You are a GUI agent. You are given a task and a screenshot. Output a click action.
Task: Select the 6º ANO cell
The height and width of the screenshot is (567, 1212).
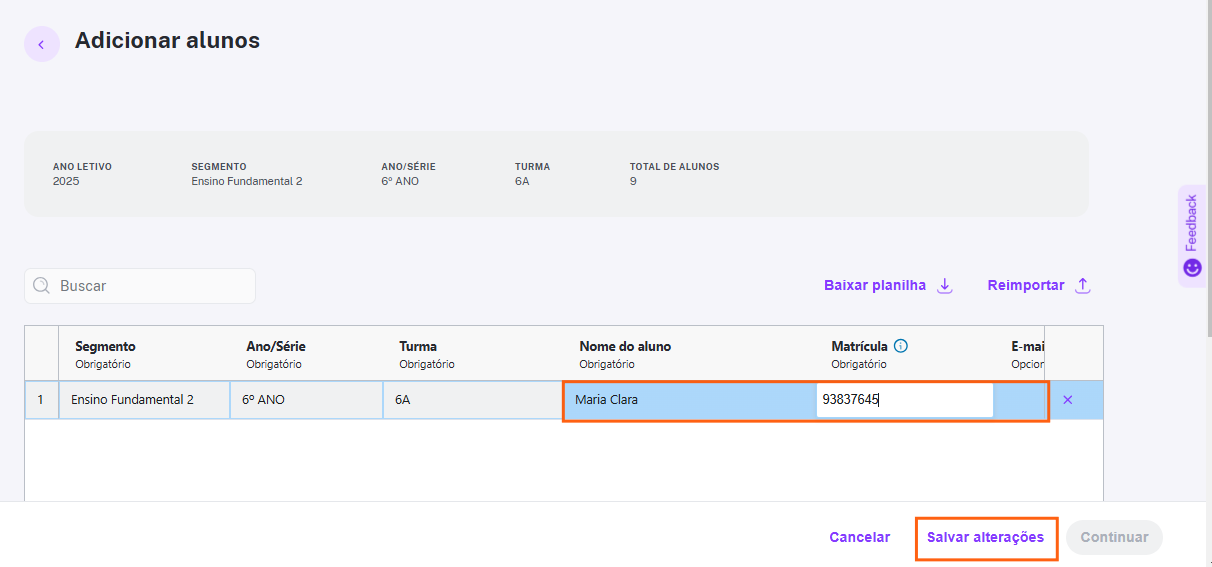[x=307, y=400]
